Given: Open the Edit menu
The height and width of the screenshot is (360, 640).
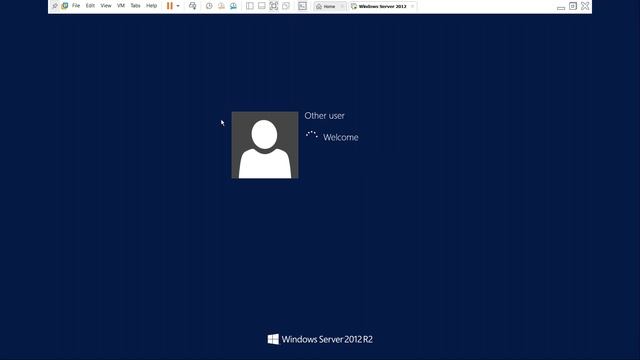Looking at the screenshot, I should [90, 6].
